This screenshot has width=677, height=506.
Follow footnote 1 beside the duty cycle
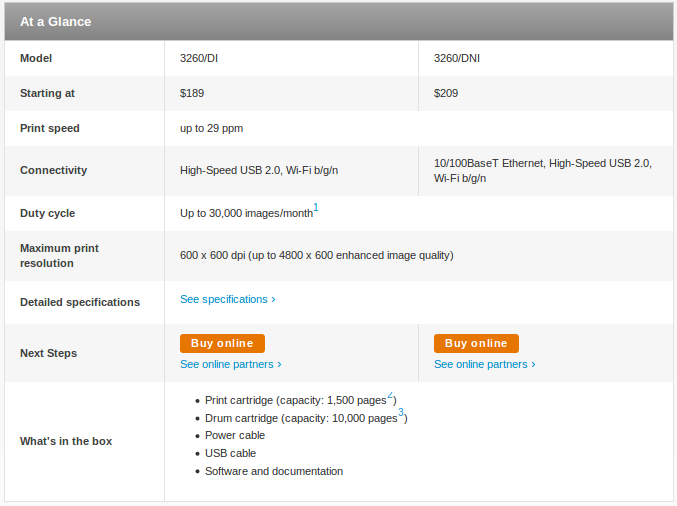click(x=316, y=208)
